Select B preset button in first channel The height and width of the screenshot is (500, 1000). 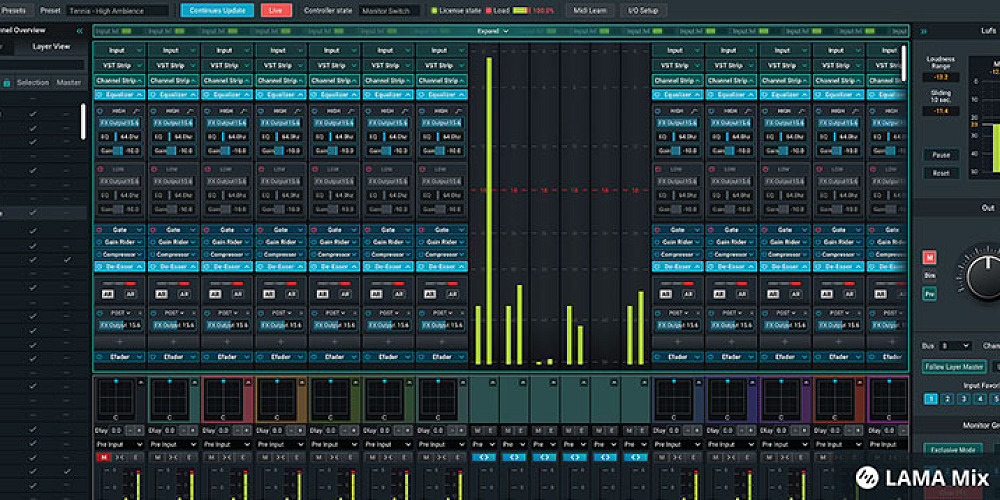pos(131,294)
